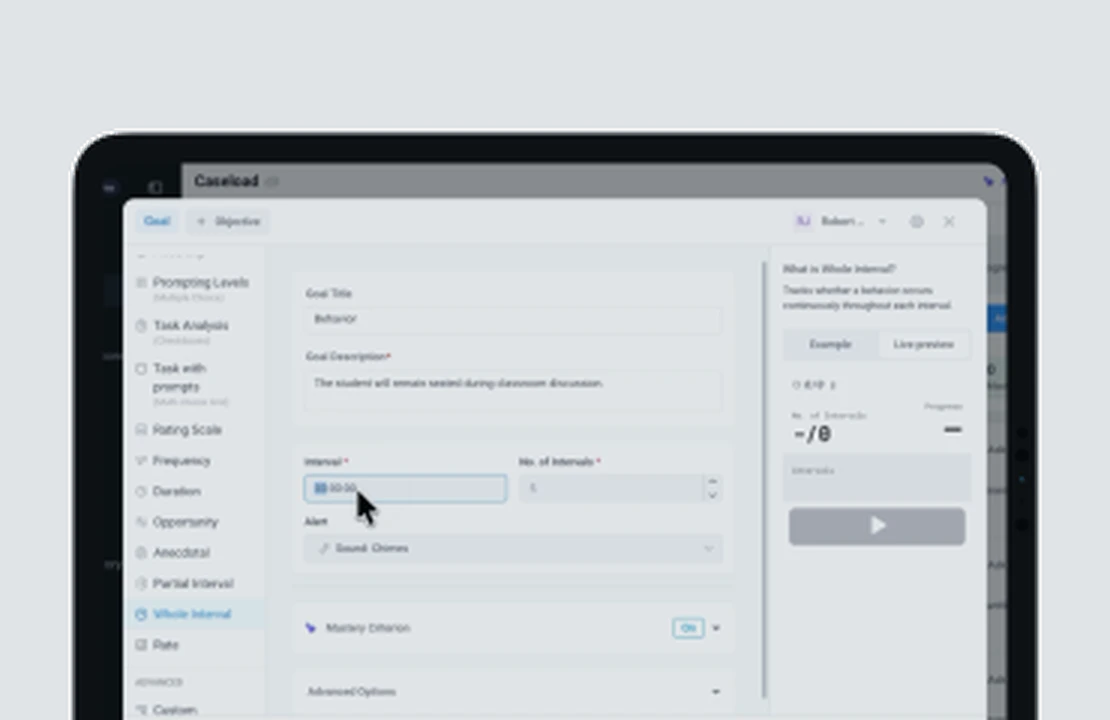Click the Goal Description text area
This screenshot has width=1110, height=720.
(513, 391)
